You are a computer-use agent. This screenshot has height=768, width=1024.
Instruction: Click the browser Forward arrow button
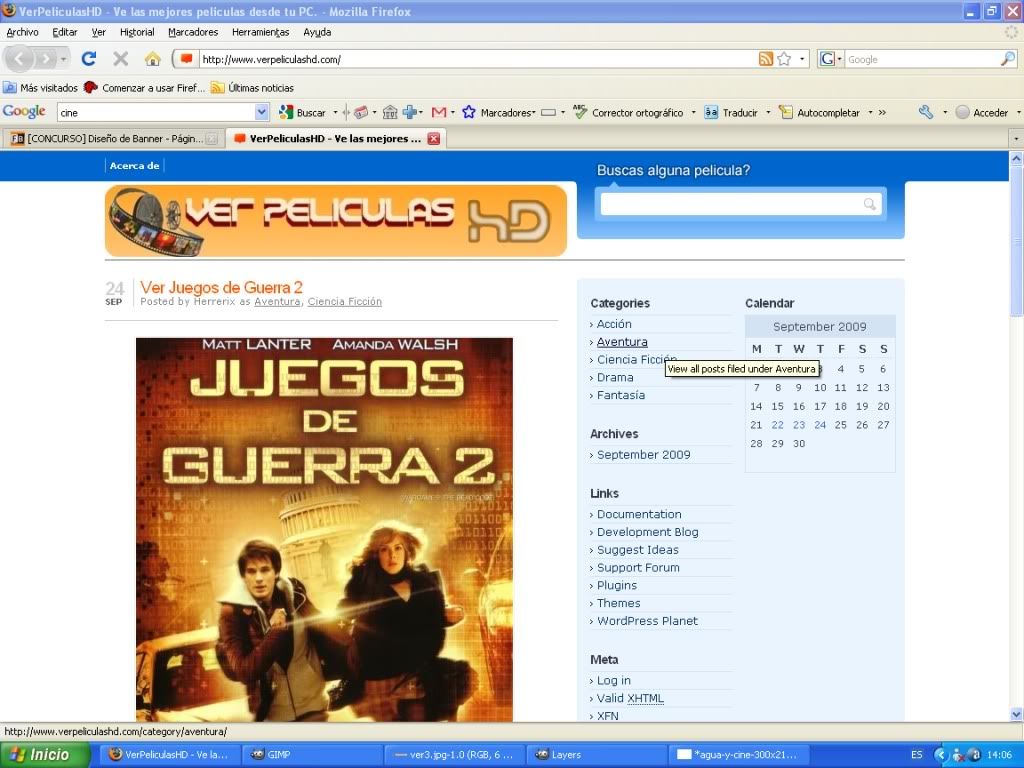(x=45, y=59)
